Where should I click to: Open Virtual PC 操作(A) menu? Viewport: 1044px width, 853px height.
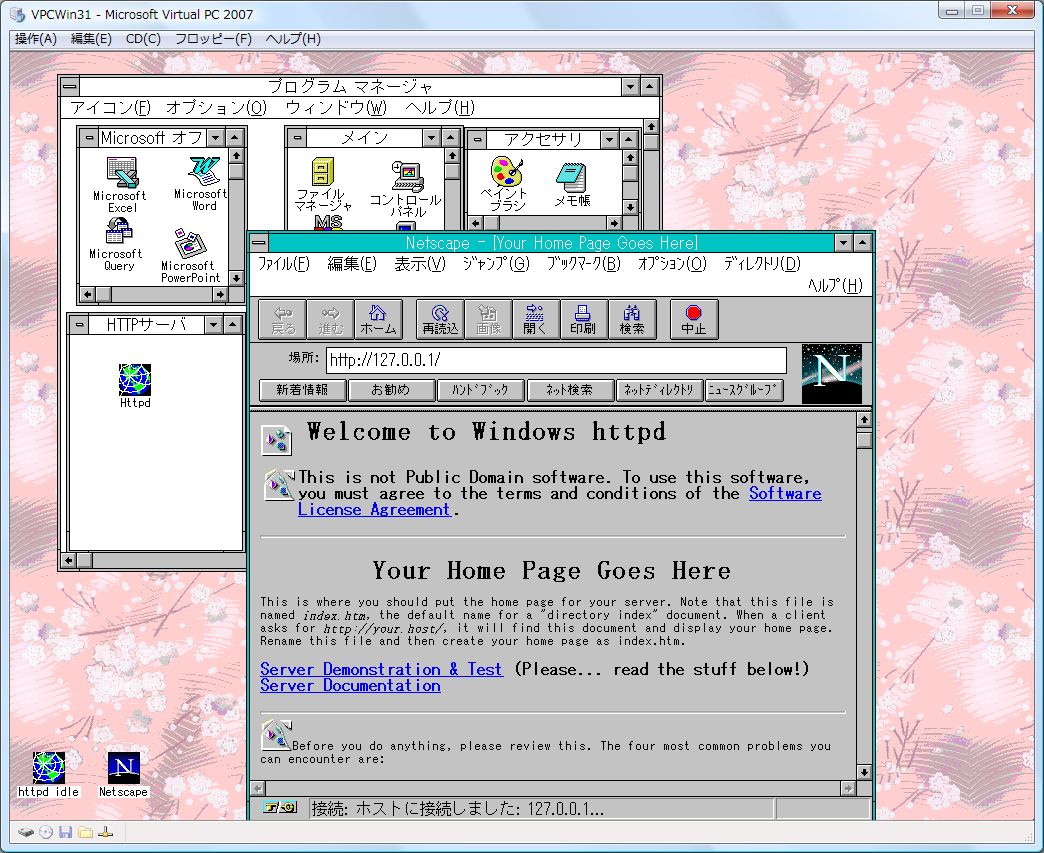pos(36,39)
